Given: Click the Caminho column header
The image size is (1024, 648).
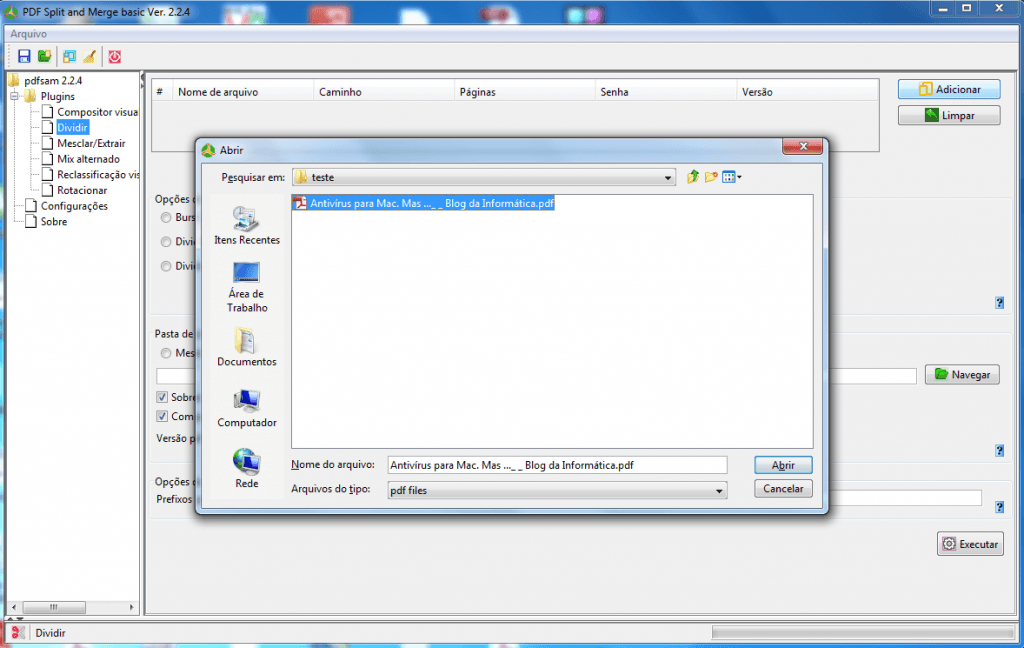Looking at the screenshot, I should (383, 92).
